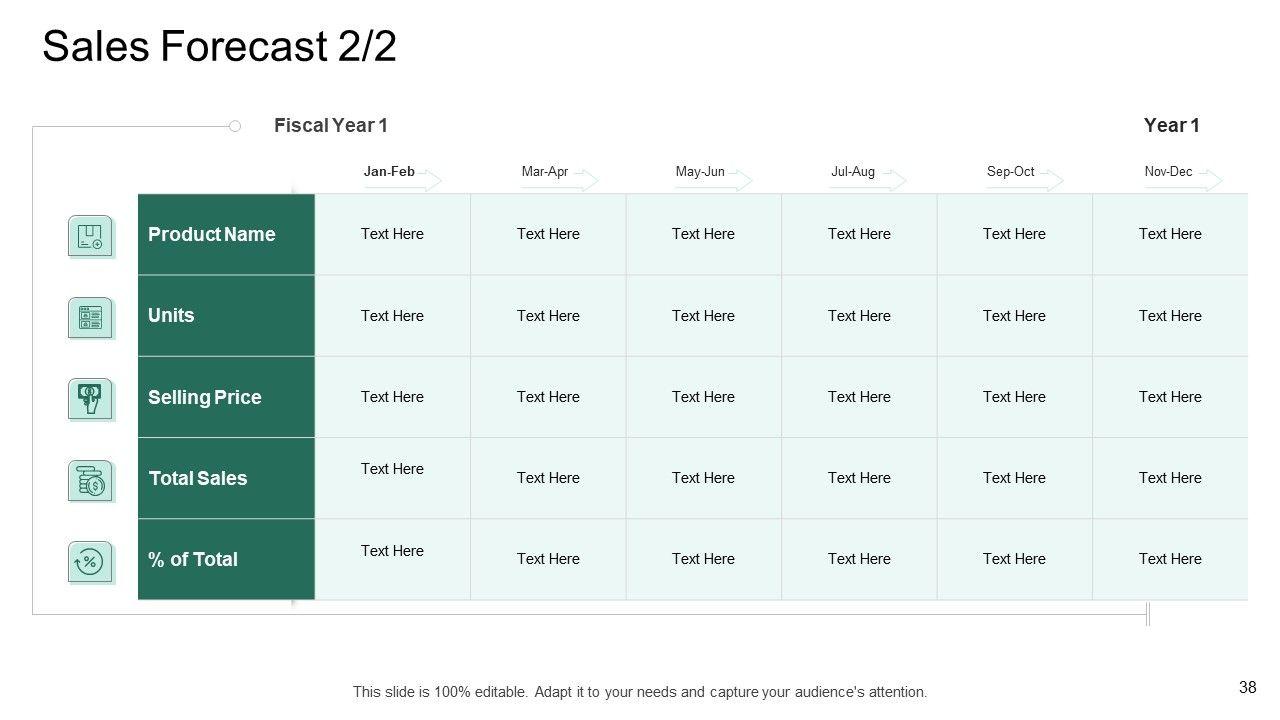Click the May-Jun column label
Viewport: 1280px width, 720px height.
coord(700,172)
